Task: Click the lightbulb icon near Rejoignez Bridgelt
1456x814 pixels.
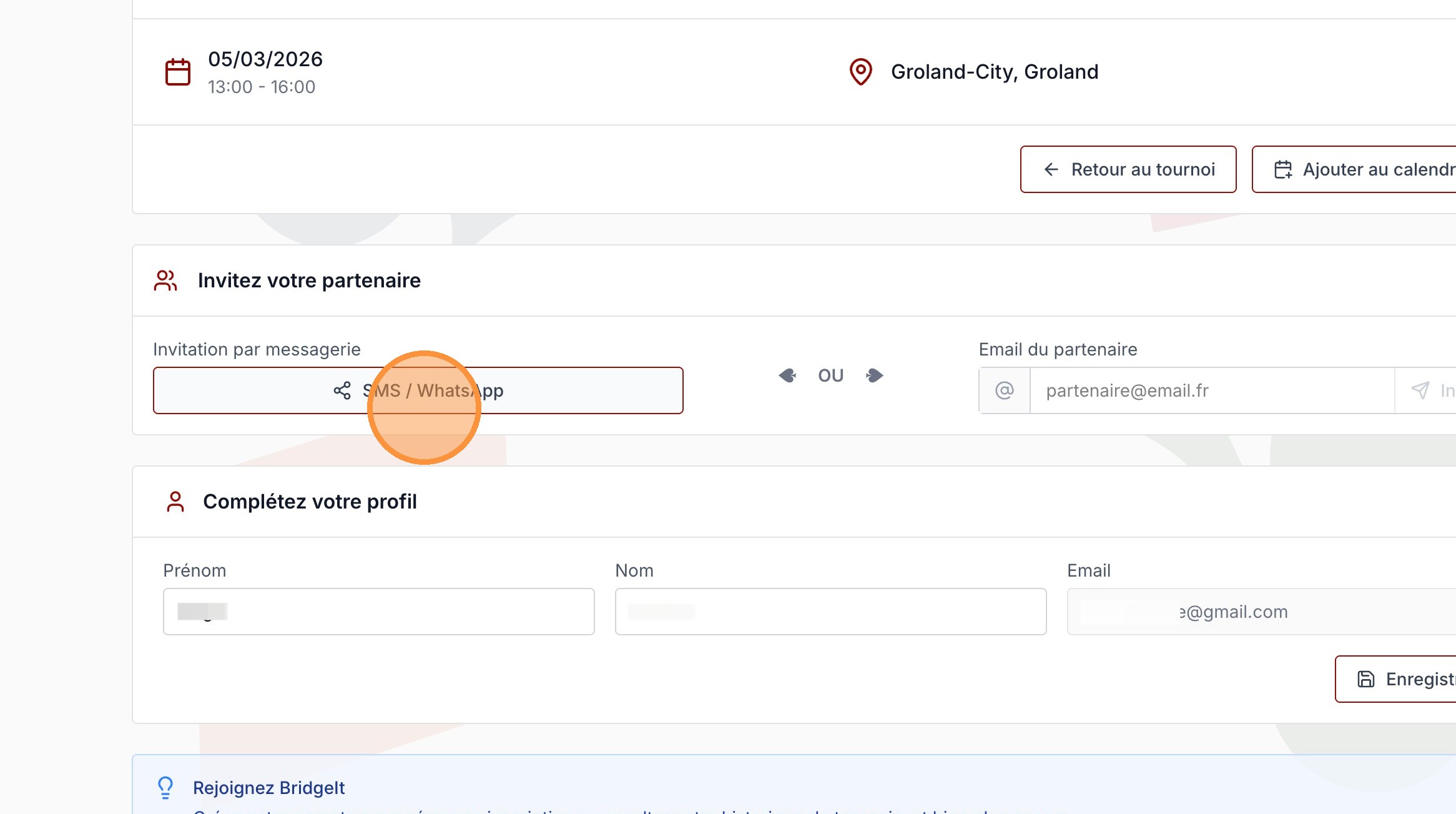Action: tap(165, 787)
